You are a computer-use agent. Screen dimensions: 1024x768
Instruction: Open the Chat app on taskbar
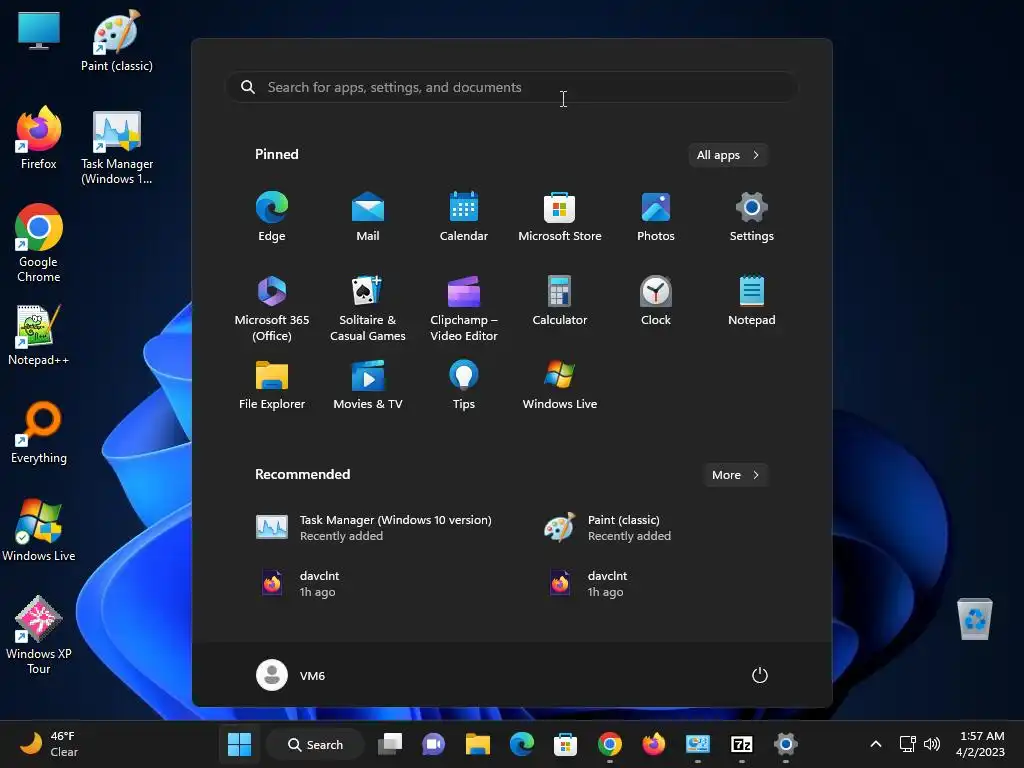(x=434, y=744)
